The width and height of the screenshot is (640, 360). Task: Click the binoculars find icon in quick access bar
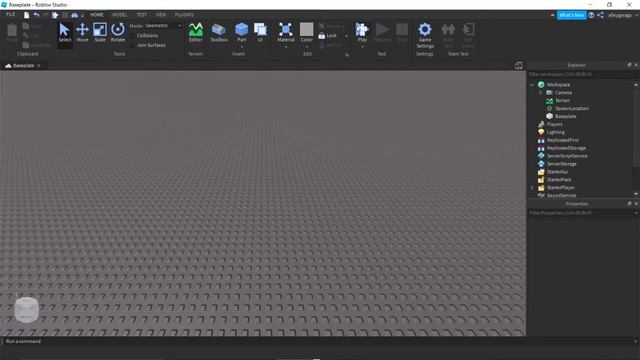(x=74, y=15)
